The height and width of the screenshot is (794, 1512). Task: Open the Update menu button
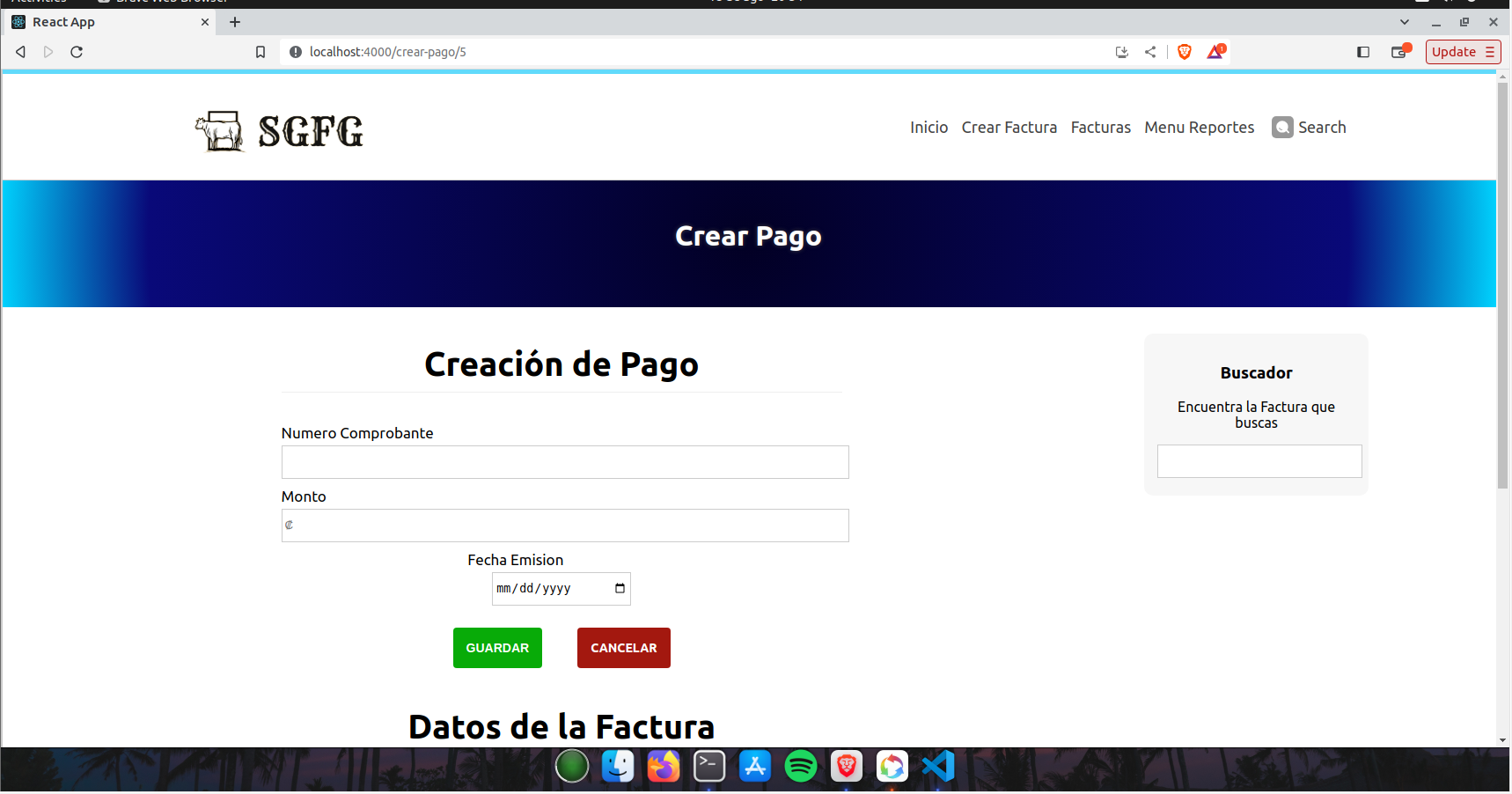[1463, 52]
